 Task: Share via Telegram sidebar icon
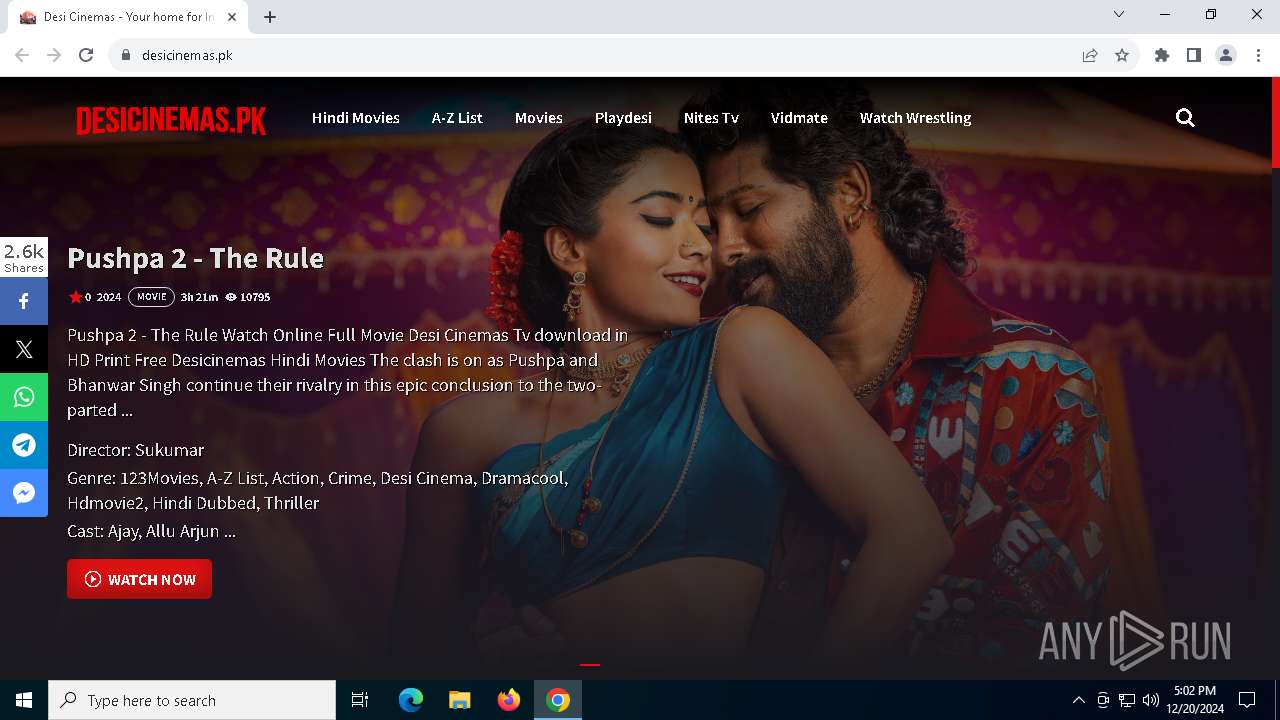[x=24, y=445]
